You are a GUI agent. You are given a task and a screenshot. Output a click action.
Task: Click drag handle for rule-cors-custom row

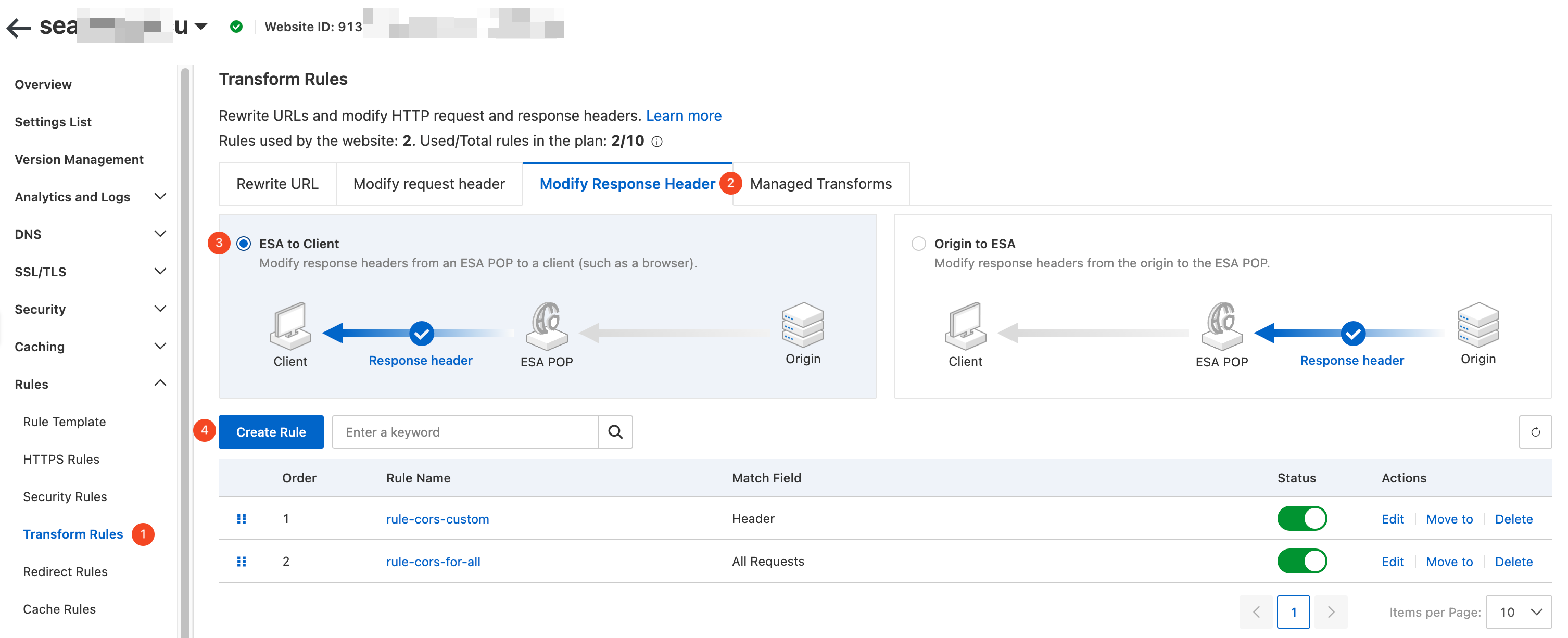241,519
